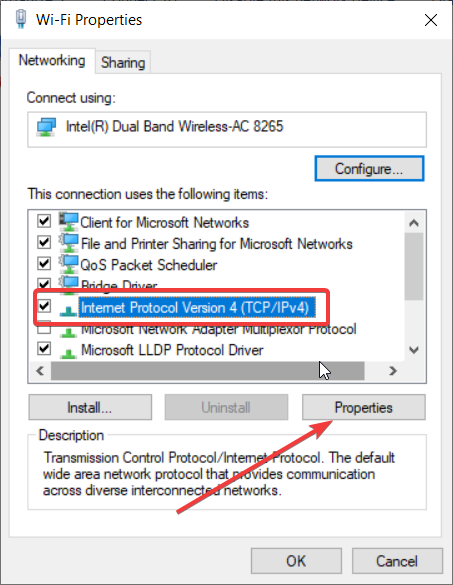This screenshot has height=585, width=453.
Task: Select the Bridge Driver item icon
Action: click(x=69, y=282)
